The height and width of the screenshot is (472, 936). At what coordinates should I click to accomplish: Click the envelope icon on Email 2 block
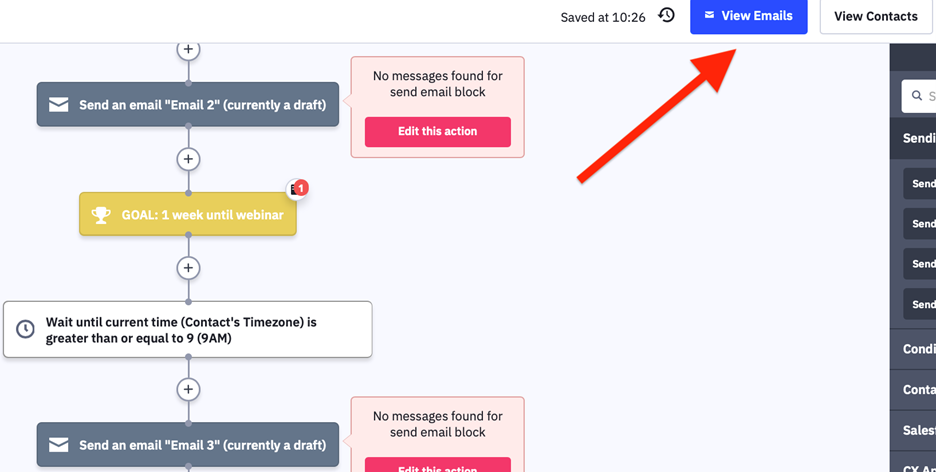pos(58,105)
